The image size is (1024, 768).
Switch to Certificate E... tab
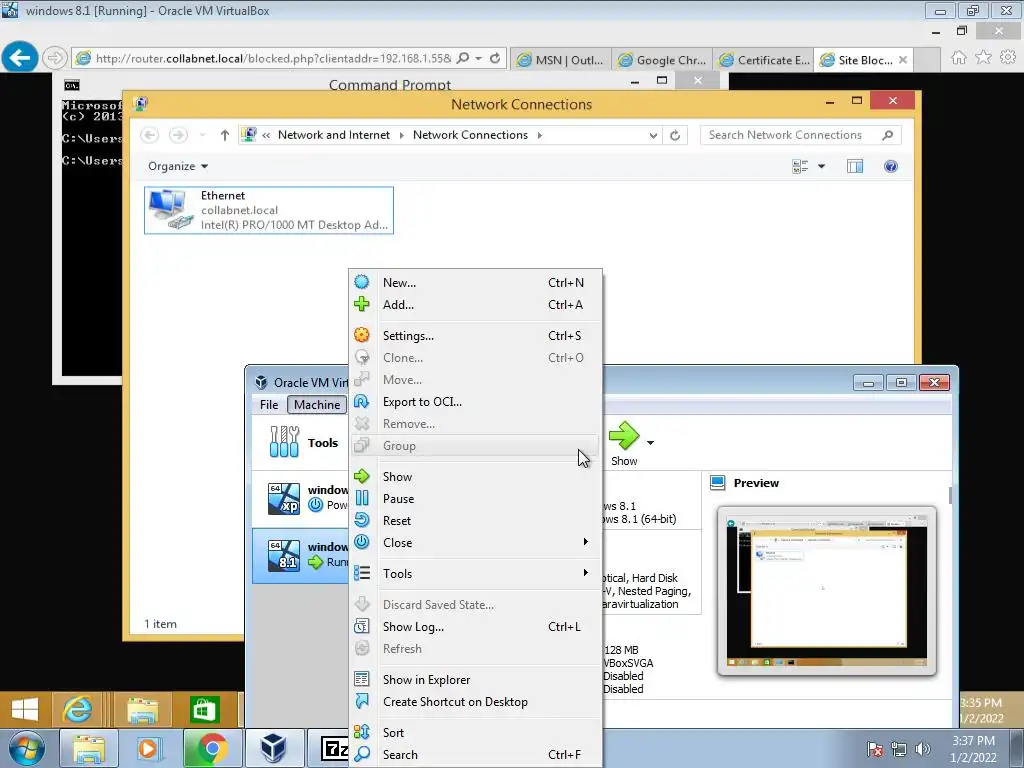click(x=765, y=60)
